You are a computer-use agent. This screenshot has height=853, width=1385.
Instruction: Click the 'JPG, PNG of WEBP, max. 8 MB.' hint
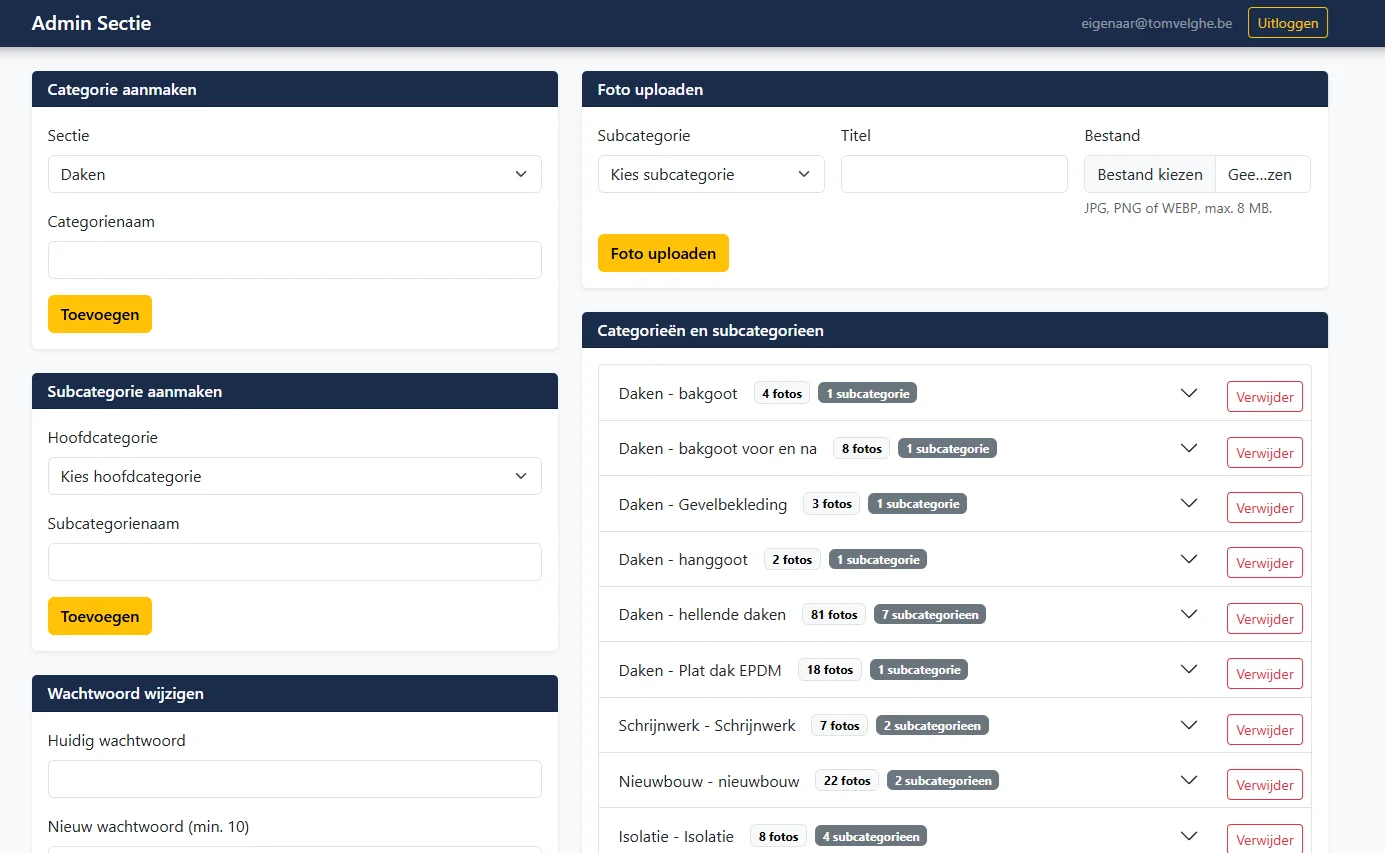(x=1178, y=208)
